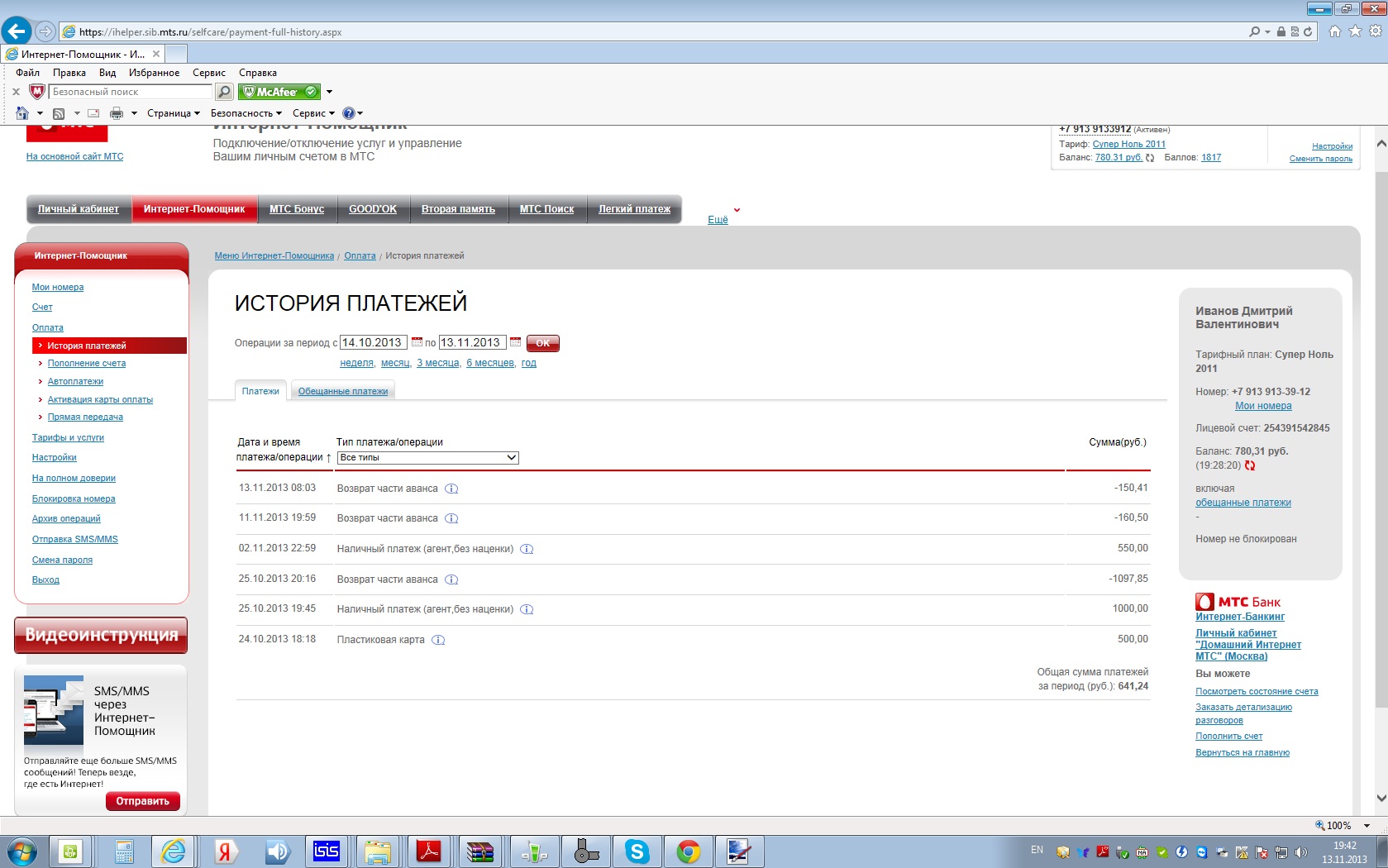The height and width of the screenshot is (868, 1388).
Task: Expand the Ещё navigation dropdown
Action: pos(718,220)
